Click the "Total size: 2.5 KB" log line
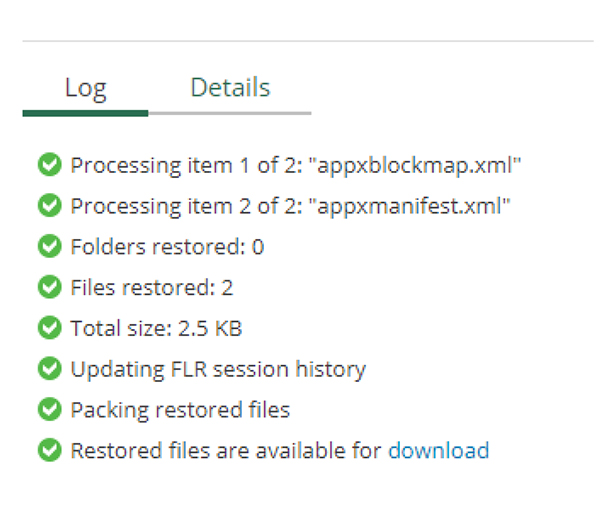Image resolution: width=600 pixels, height=526 pixels. click(x=156, y=328)
